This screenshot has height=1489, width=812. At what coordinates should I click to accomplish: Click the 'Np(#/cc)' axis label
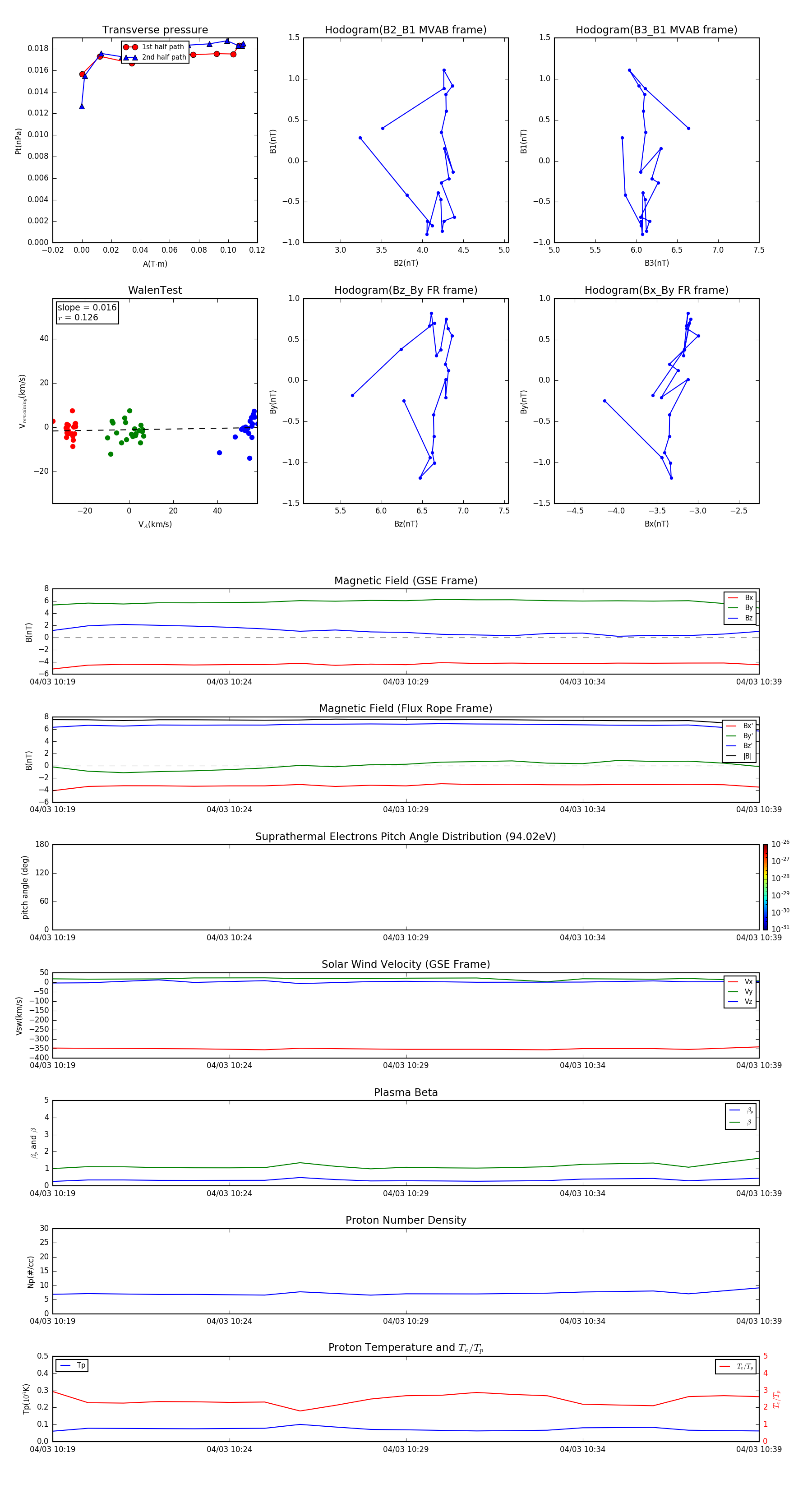pos(31,1272)
